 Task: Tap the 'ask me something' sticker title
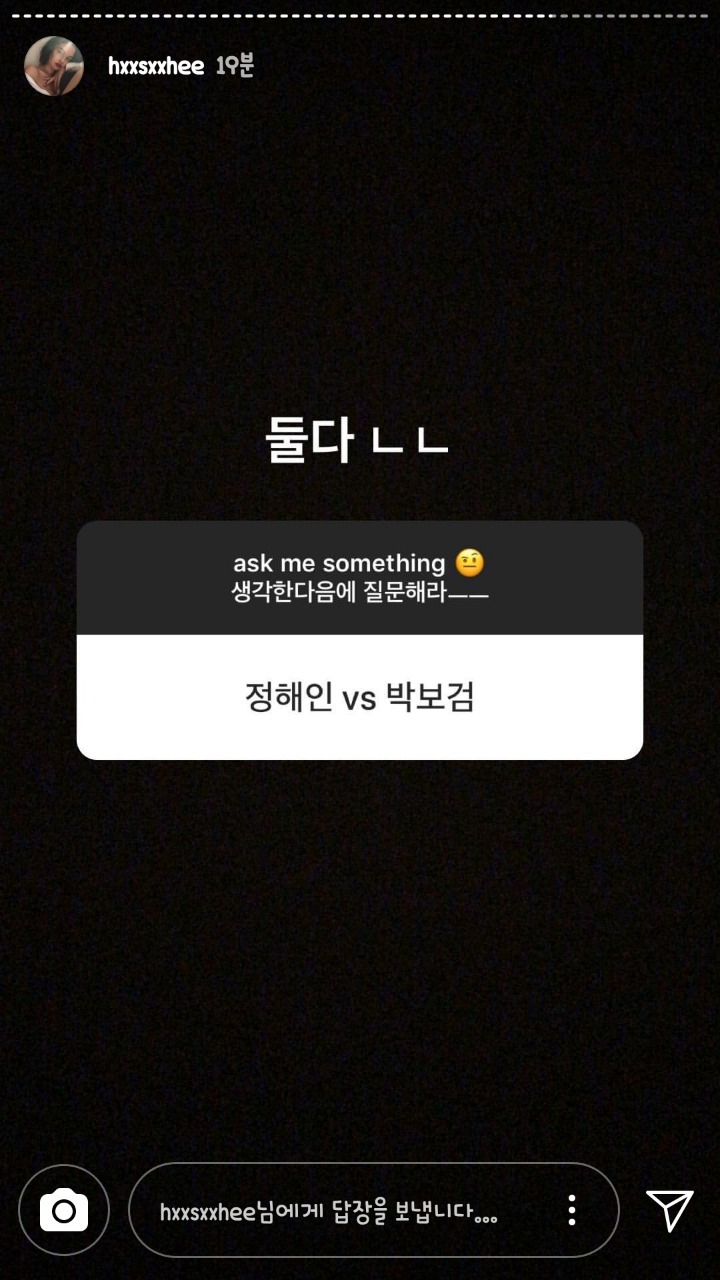339,564
